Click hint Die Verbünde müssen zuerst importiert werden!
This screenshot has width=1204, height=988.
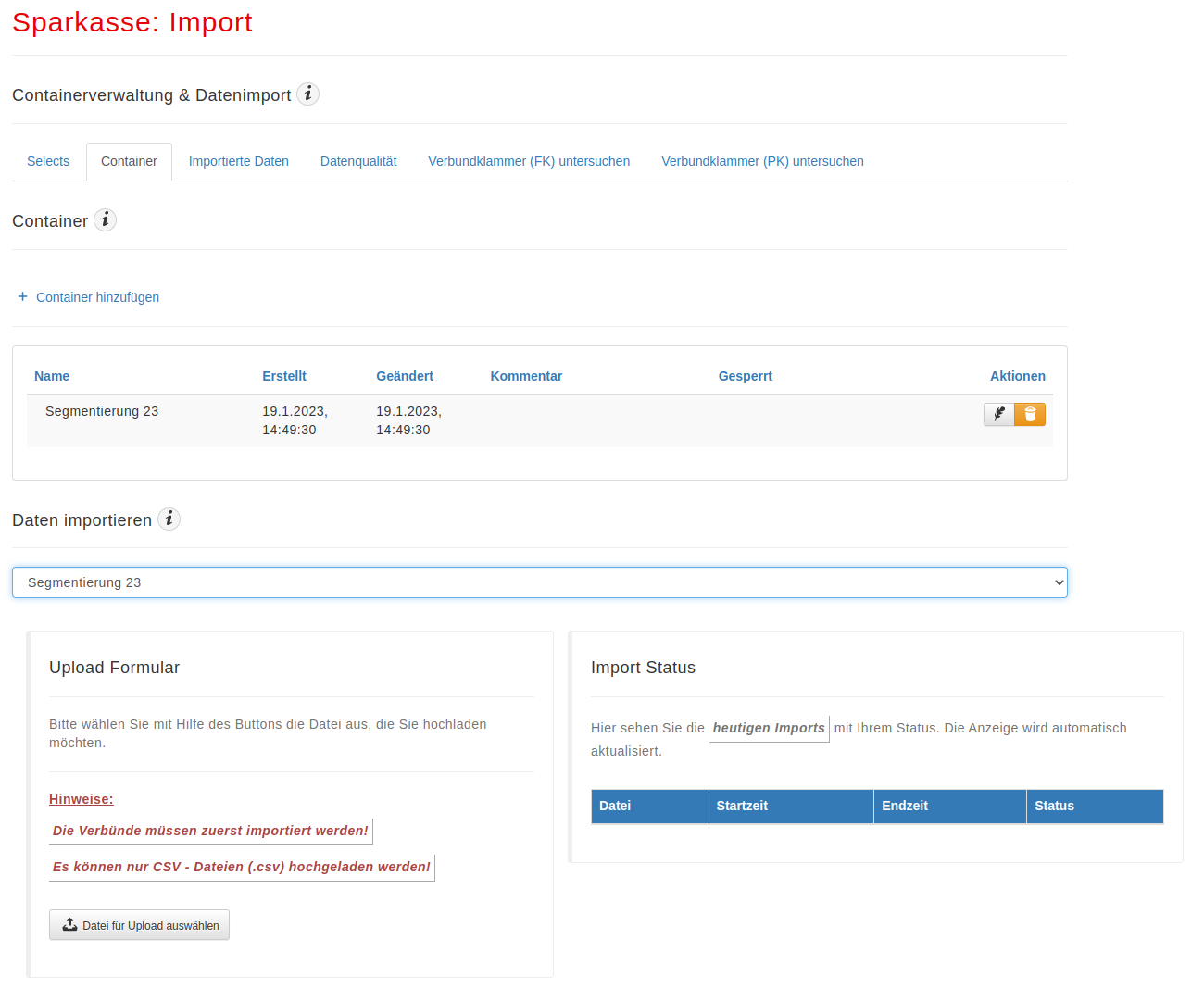pyautogui.click(x=210, y=831)
